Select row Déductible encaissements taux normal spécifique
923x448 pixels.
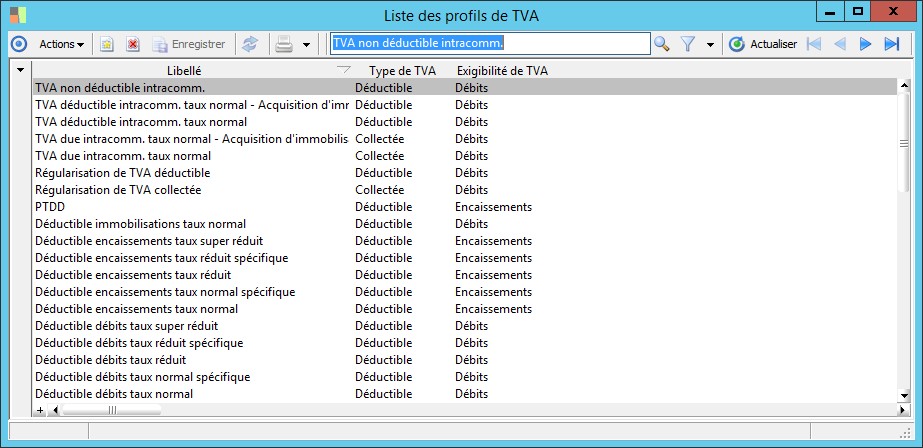click(465, 292)
